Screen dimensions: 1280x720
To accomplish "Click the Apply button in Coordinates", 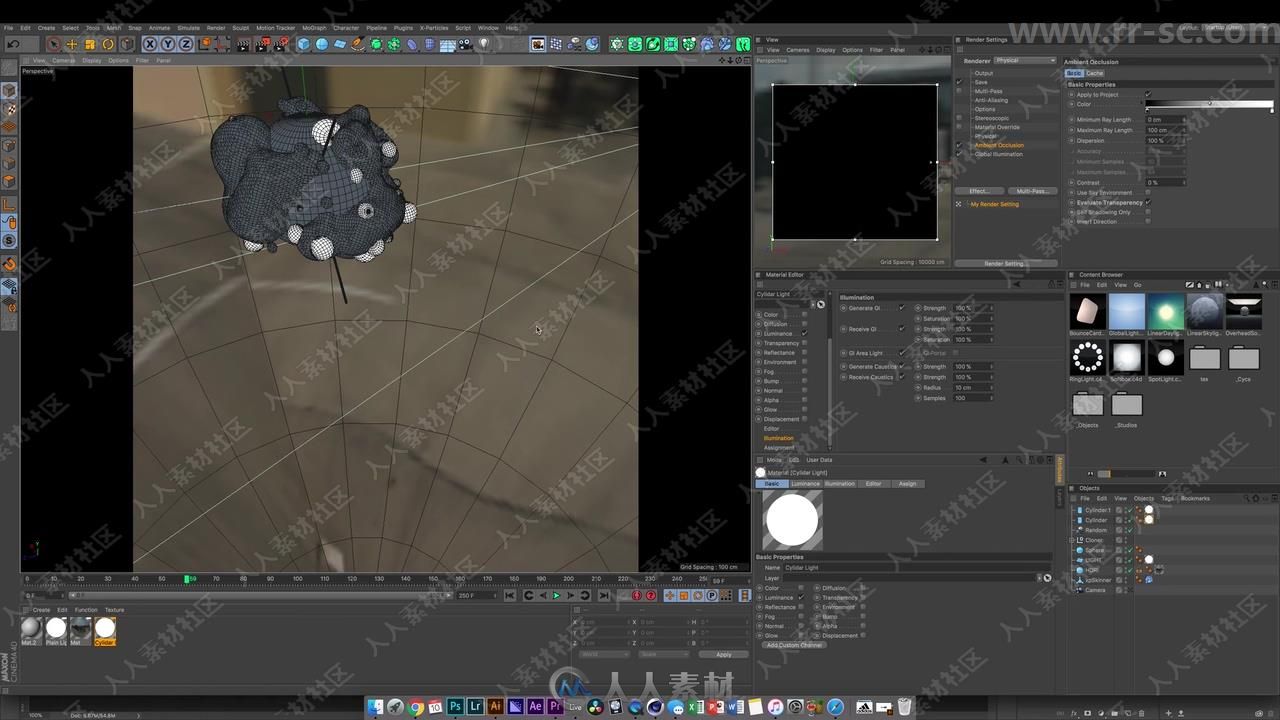I will (724, 654).
